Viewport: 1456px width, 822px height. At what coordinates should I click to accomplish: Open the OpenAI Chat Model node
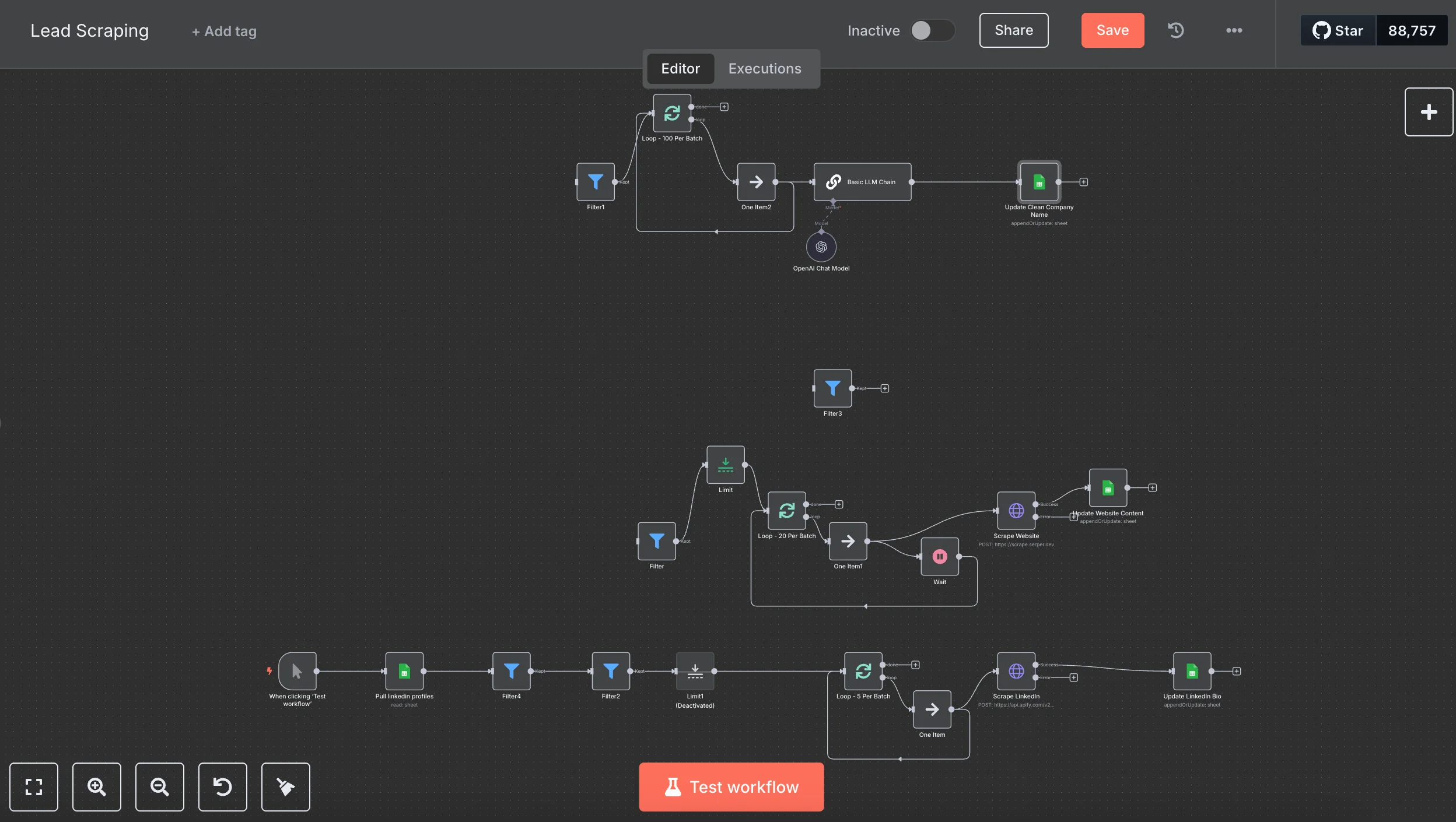tap(821, 247)
